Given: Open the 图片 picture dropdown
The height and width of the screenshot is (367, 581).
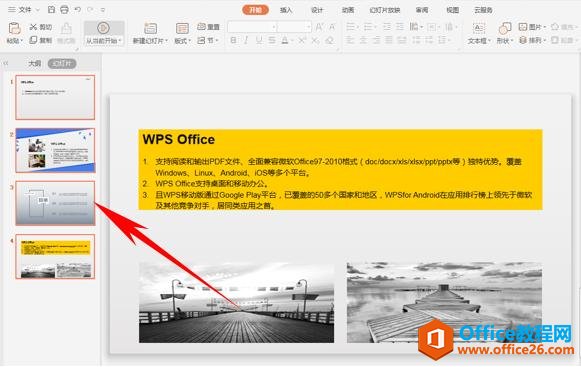Looking at the screenshot, I should pos(532,27).
